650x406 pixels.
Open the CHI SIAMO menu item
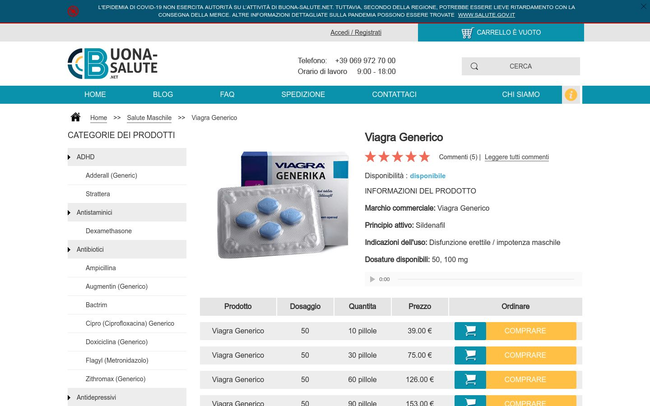pos(521,95)
